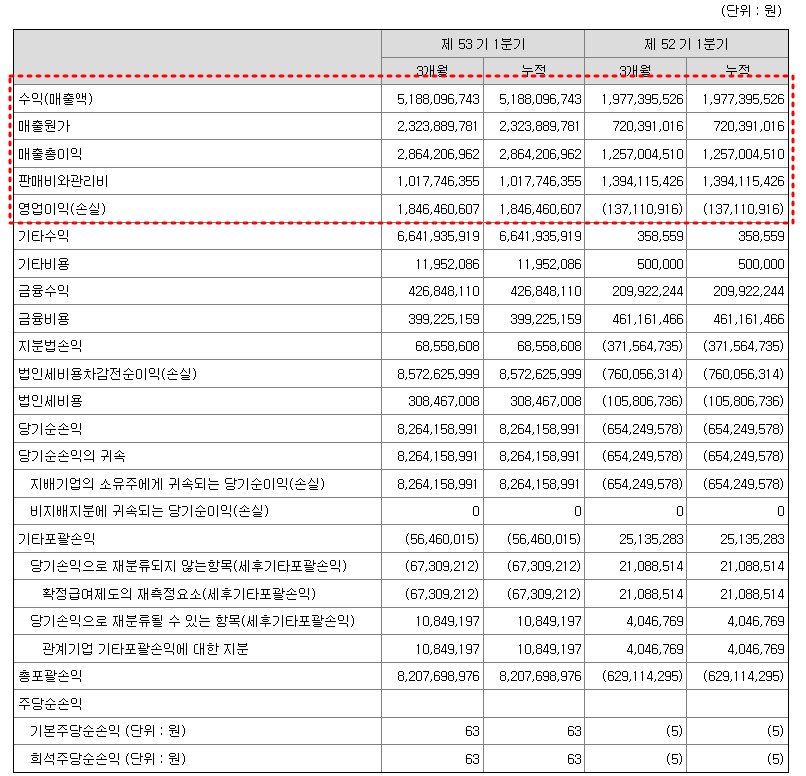Screen dimensions: 806x776
Task: Select the first 3개월 column header
Action: click(x=430, y=70)
